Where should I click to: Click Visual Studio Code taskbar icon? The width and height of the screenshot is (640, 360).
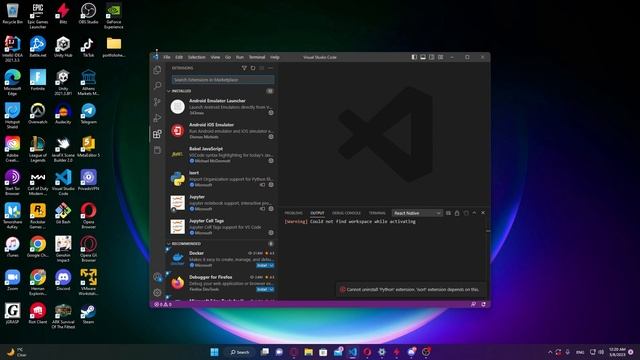point(353,352)
